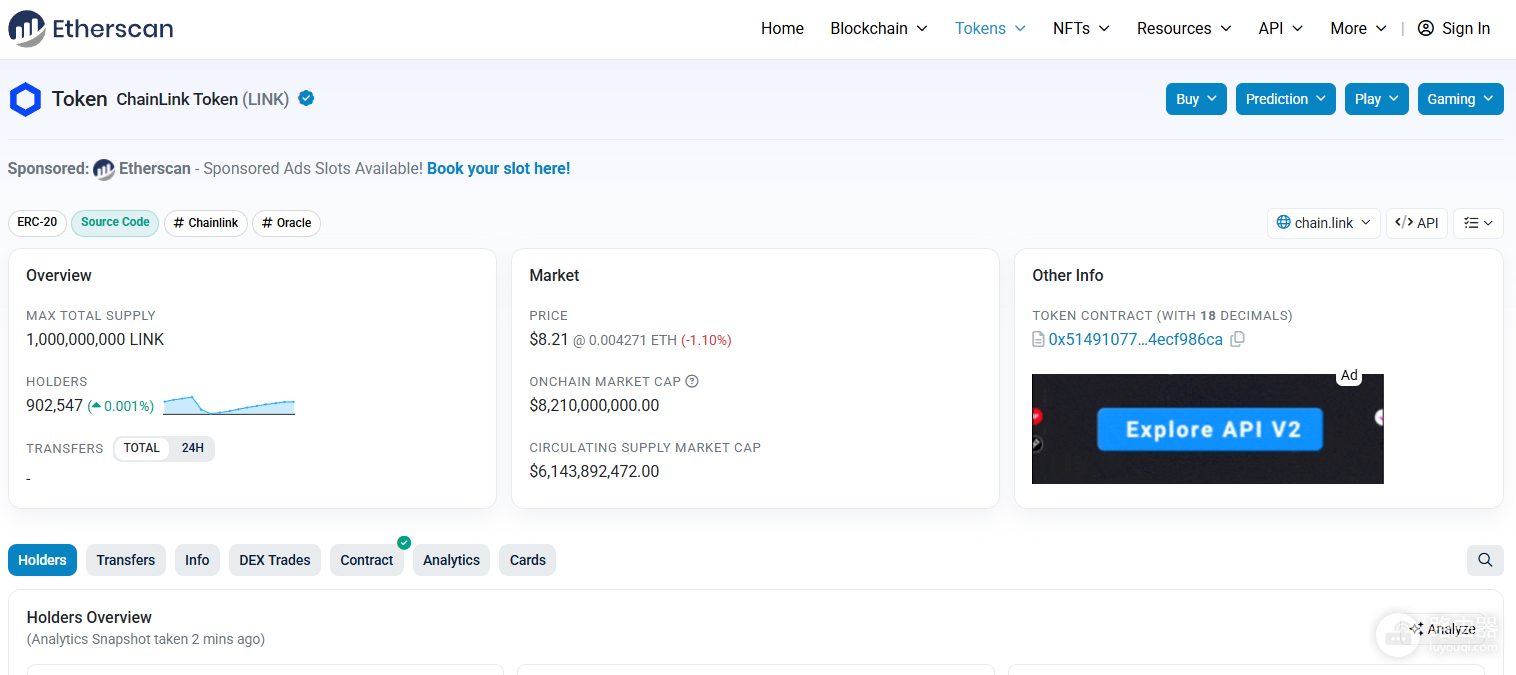Click the contract file icon beside the address
The height and width of the screenshot is (675, 1516).
coord(1038,339)
